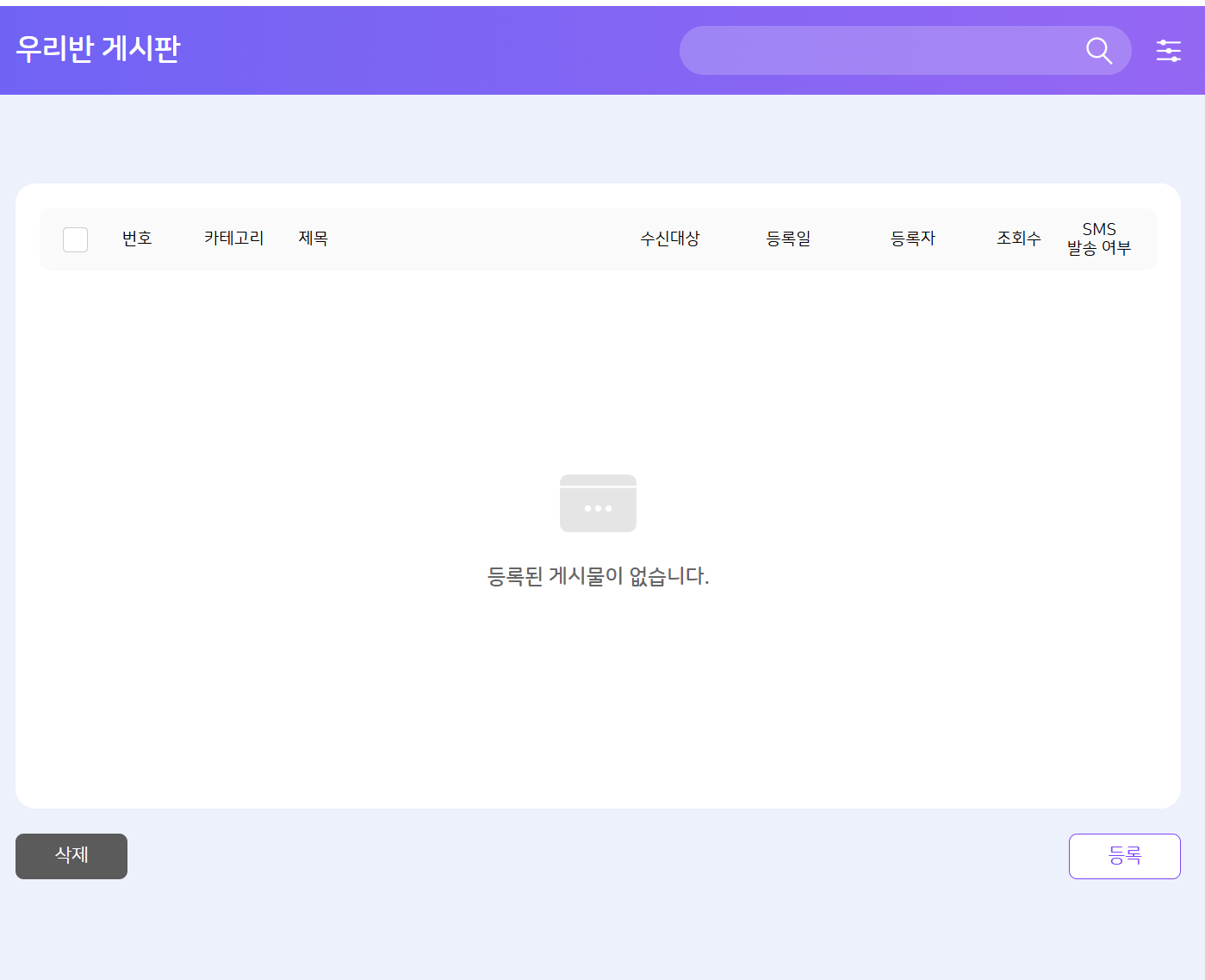Select the 카테고리 column header
The width and height of the screenshot is (1205, 980).
click(233, 239)
